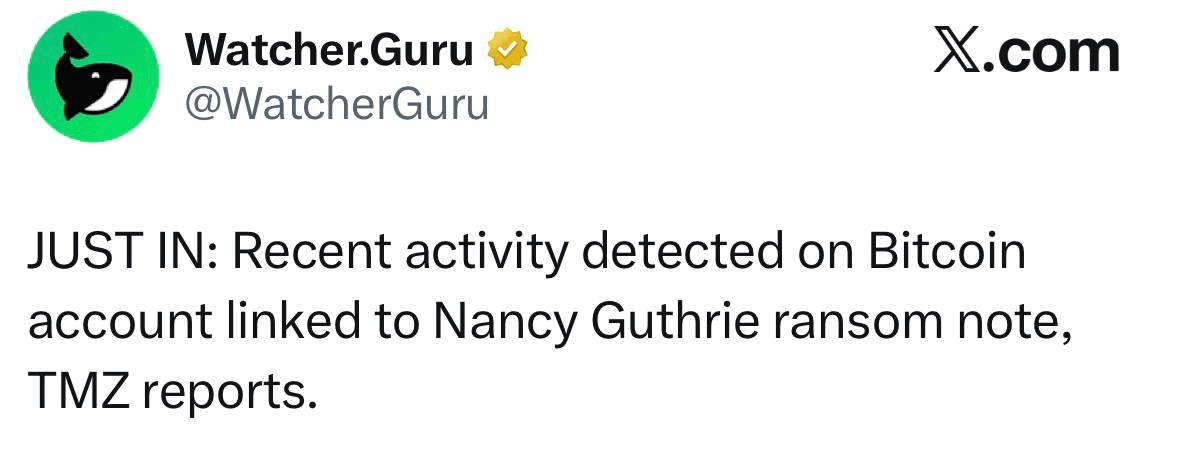Click "TMZ" in the tweet text
The width and height of the screenshot is (1179, 450).
[77, 393]
